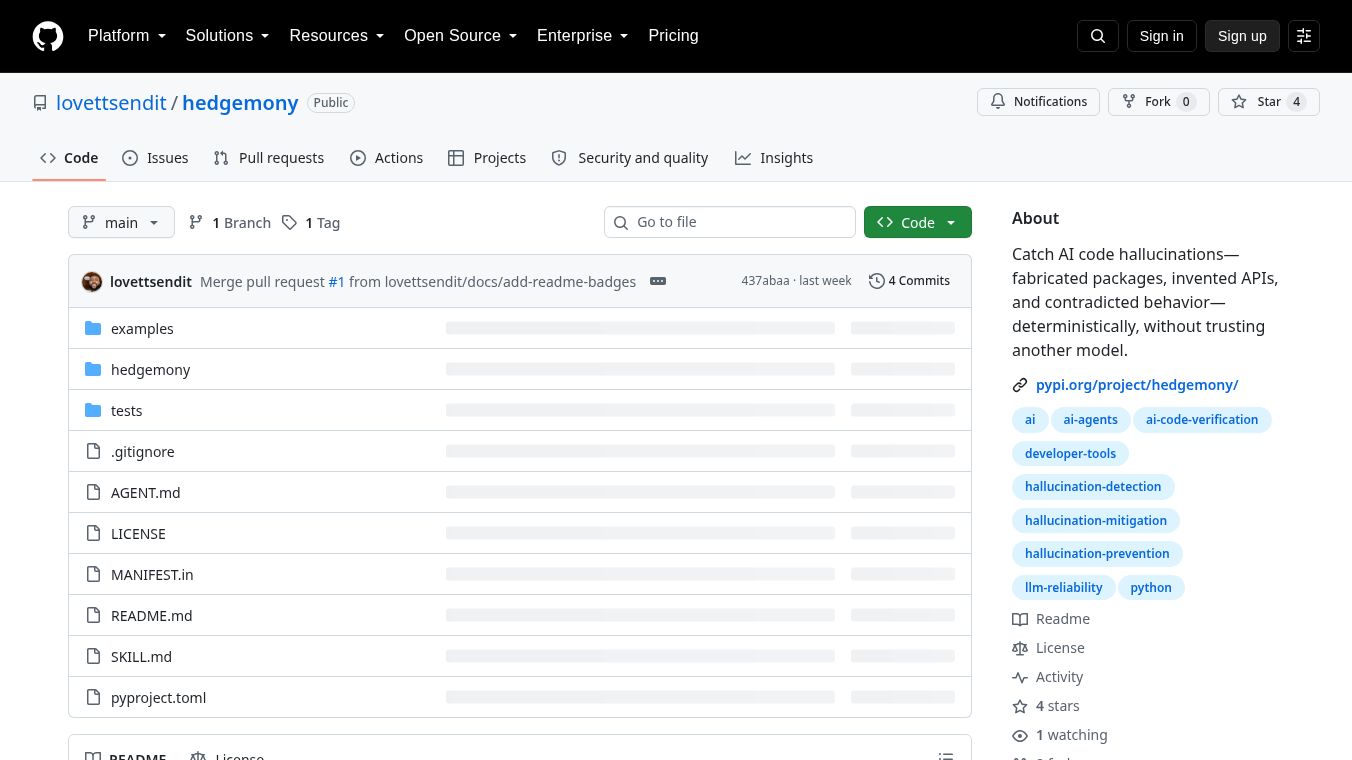
Task: Expand the Resources dropdown menu
Action: [x=337, y=36]
